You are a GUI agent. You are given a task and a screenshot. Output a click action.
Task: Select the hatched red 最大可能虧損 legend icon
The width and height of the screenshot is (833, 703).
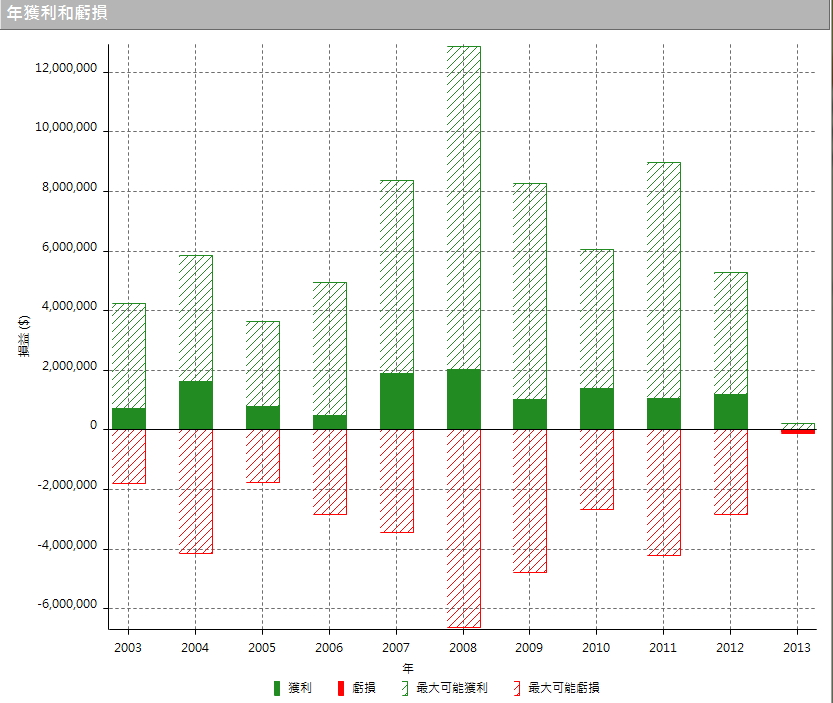[517, 688]
